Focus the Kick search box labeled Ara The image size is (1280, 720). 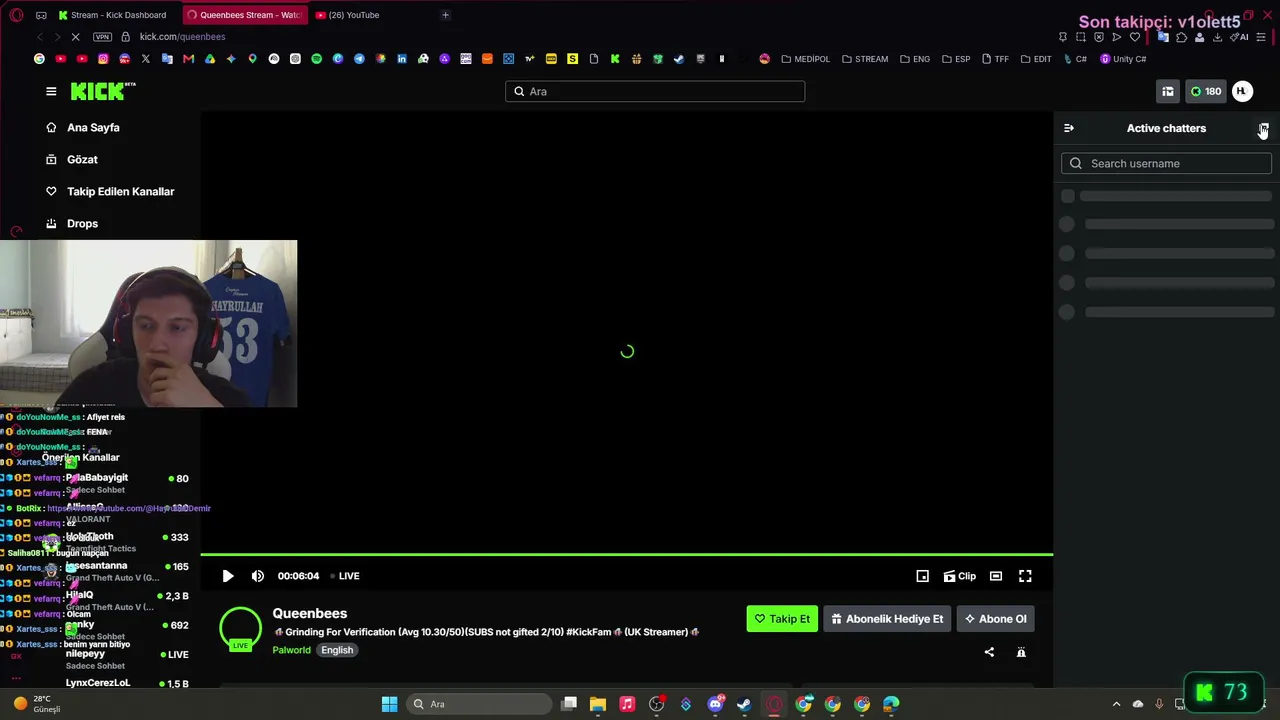(x=655, y=91)
